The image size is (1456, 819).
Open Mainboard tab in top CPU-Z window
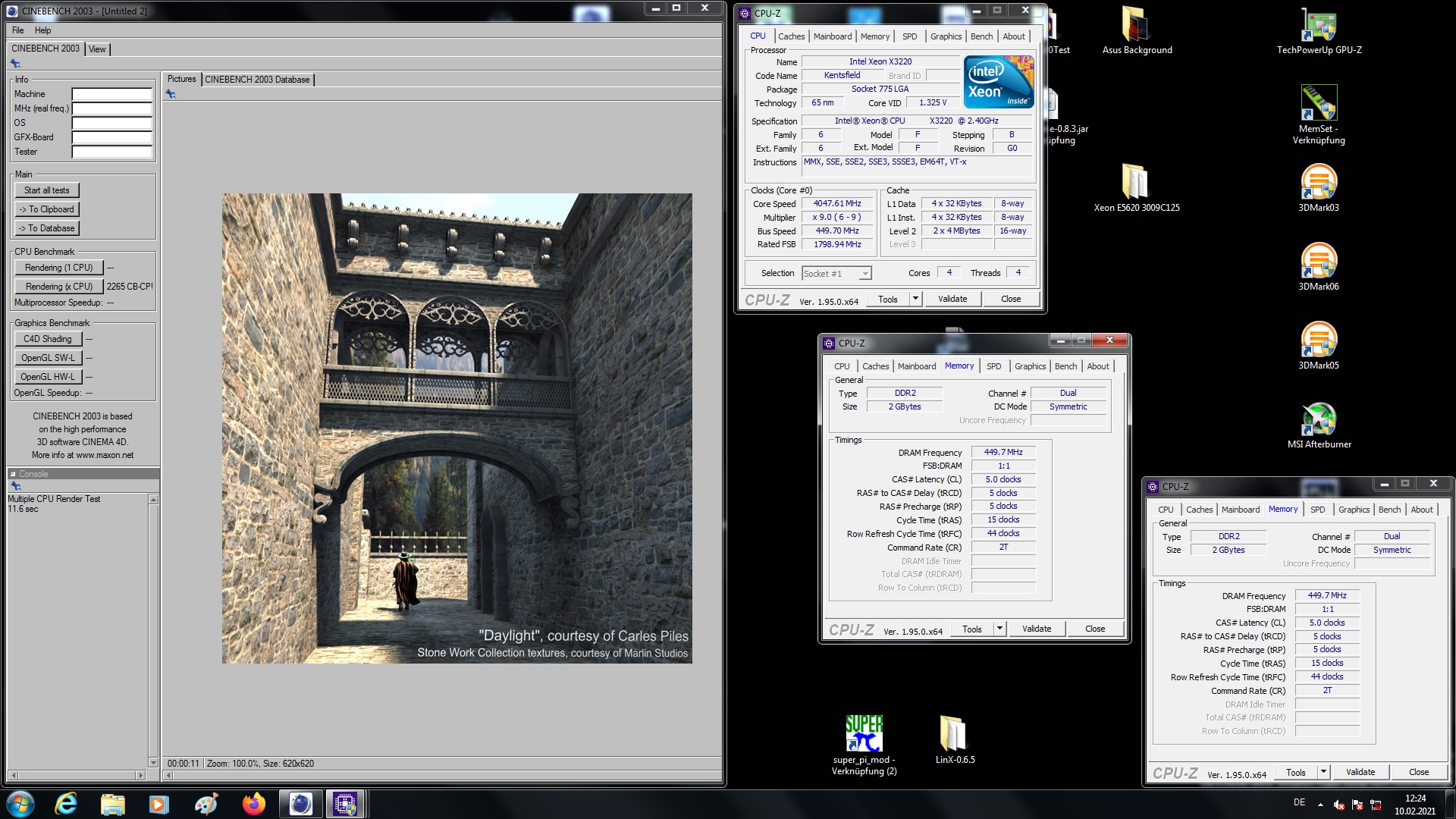click(833, 36)
